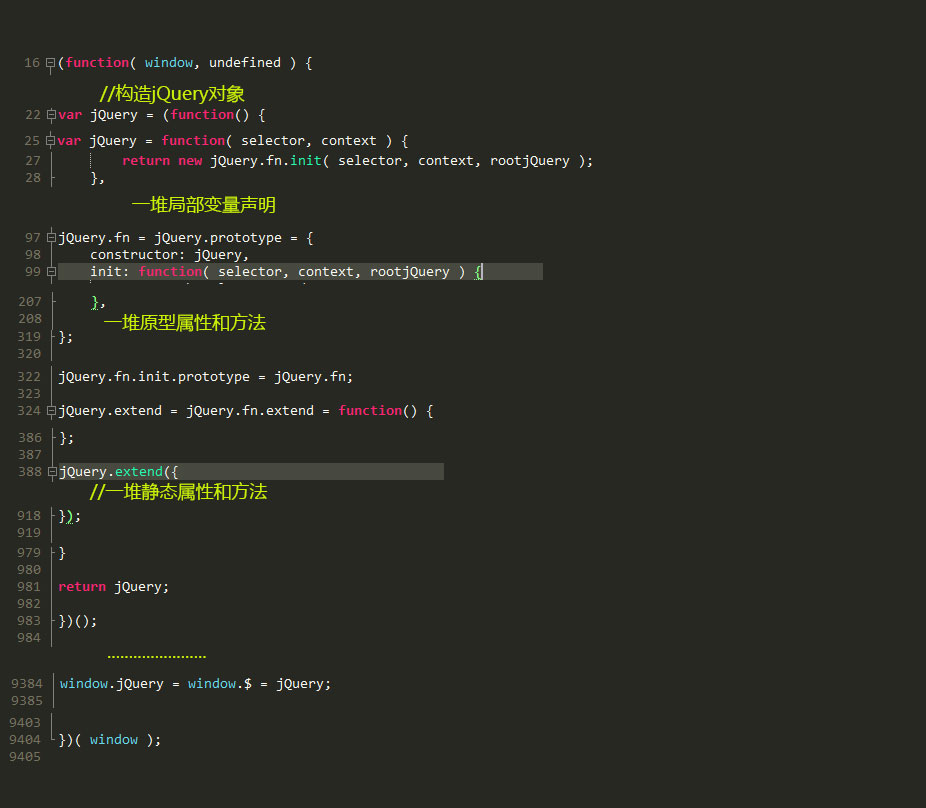Collapse the fold marker at line 22

coord(51,115)
